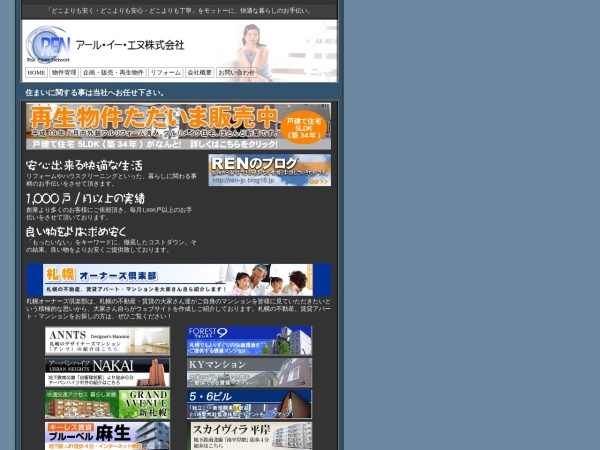Open the 物件管理 navigation item
This screenshot has width=600, height=450.
(64, 72)
